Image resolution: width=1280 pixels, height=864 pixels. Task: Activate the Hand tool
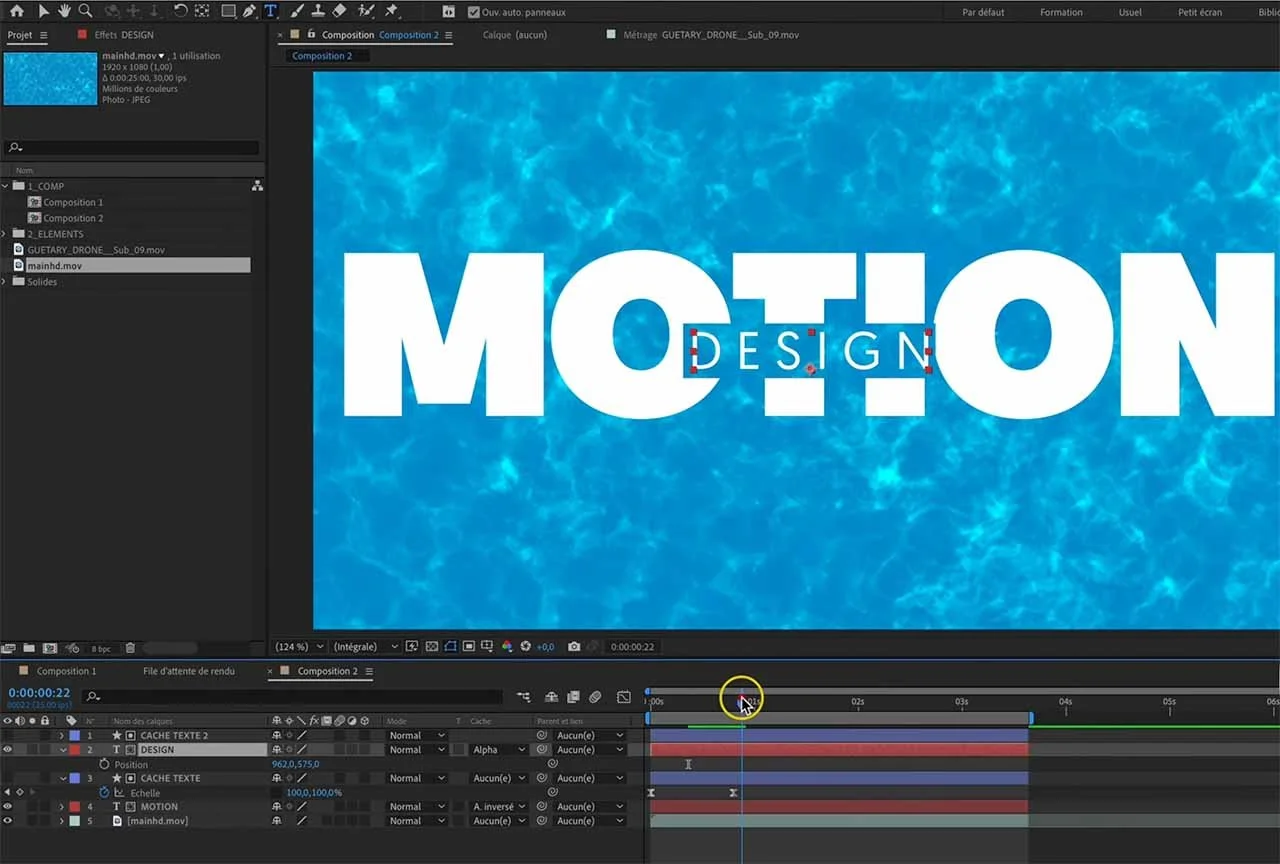point(64,12)
